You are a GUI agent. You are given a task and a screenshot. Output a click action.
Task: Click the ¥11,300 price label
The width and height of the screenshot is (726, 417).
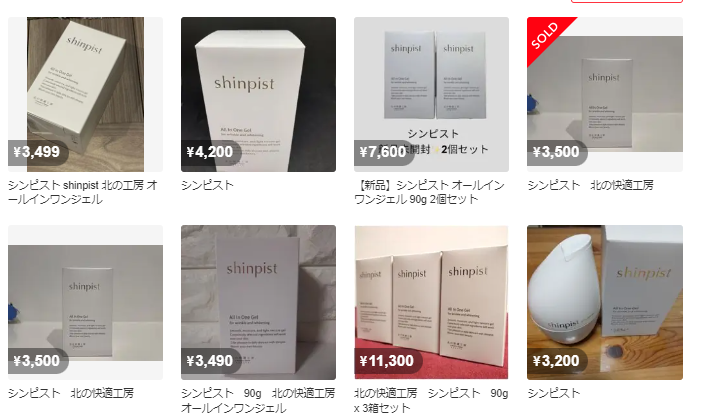coord(388,361)
